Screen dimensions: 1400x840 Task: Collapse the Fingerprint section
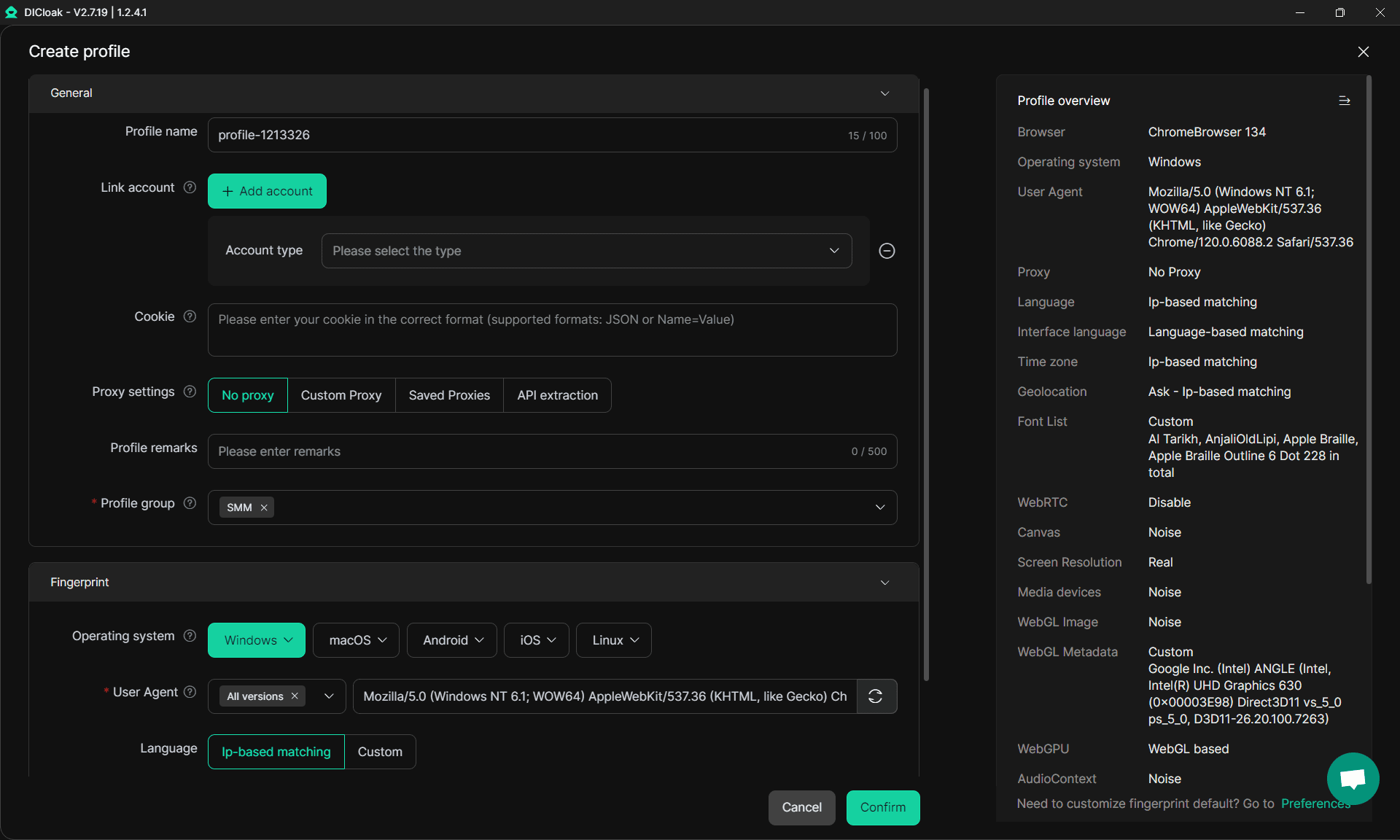(884, 582)
